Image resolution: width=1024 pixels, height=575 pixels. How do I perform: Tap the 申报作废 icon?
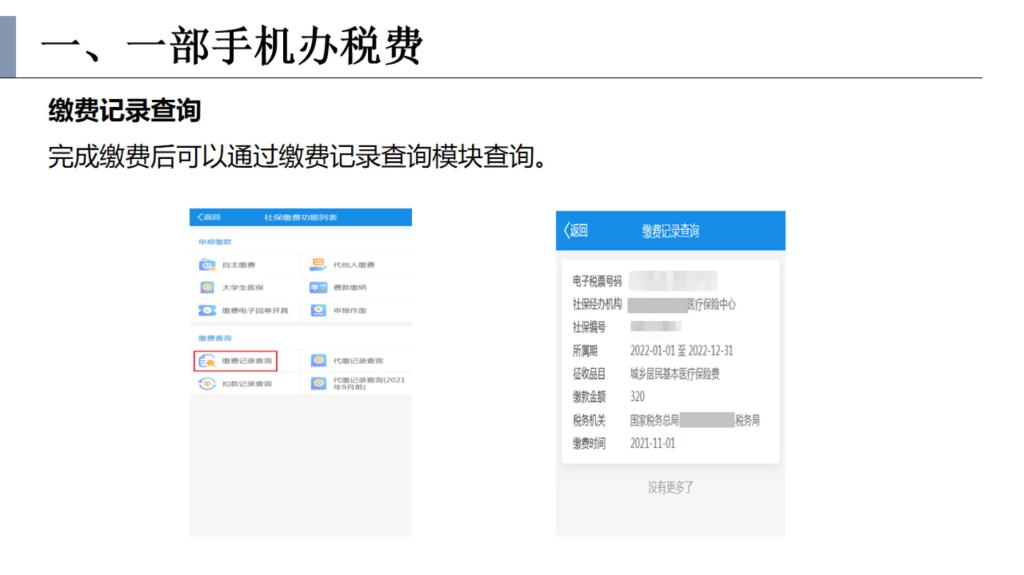coord(318,310)
